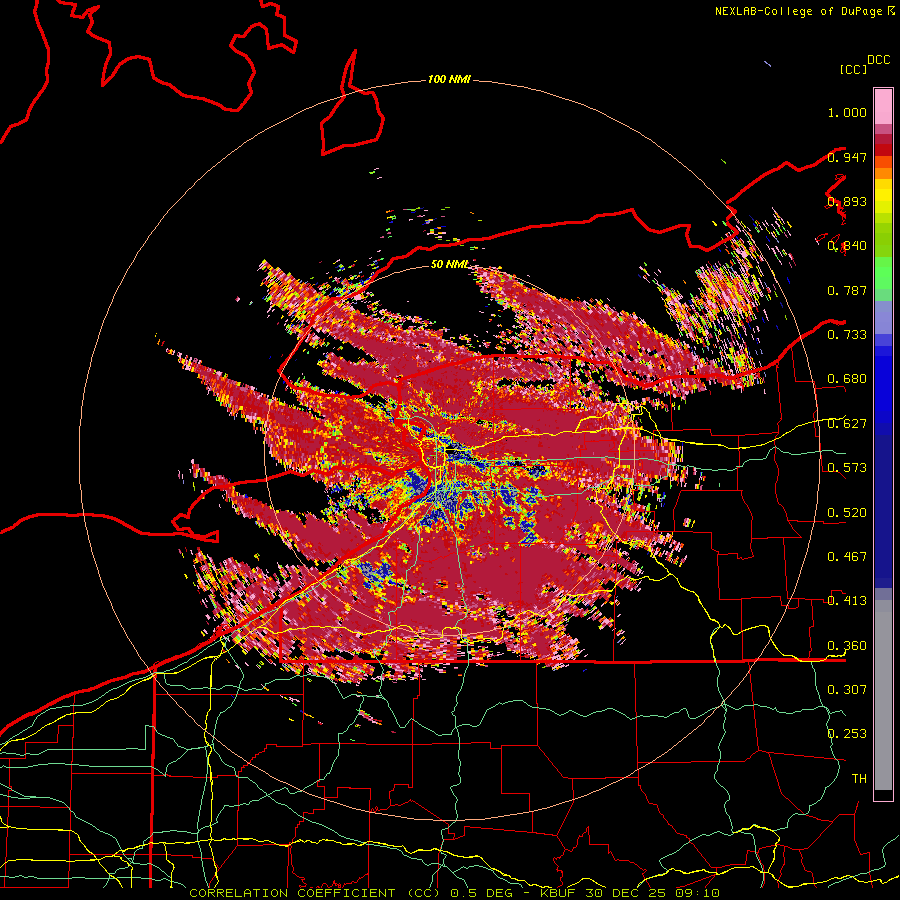This screenshot has width=900, height=900.
Task: Click the 0.360 color scale value
Action: coord(847,646)
